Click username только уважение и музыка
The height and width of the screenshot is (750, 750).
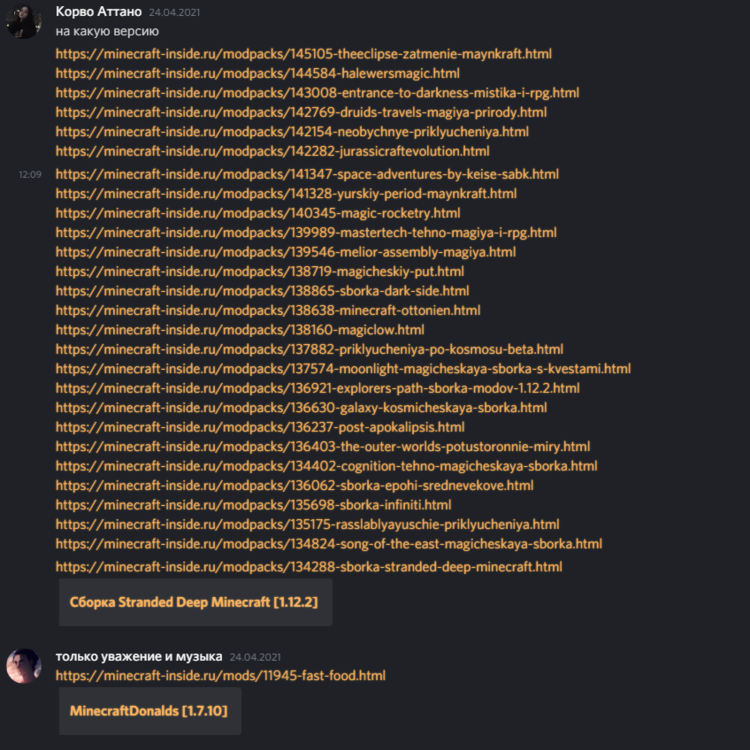click(x=139, y=656)
